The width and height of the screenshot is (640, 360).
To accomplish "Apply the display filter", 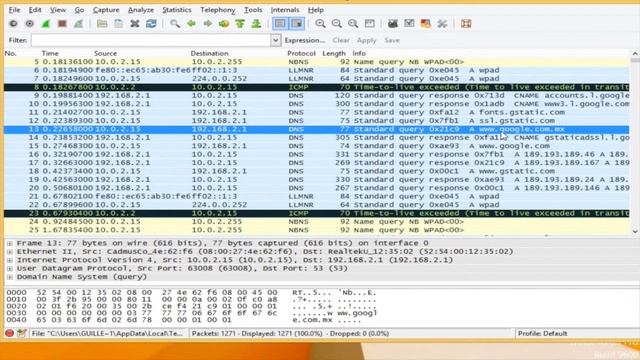I will pos(366,40).
